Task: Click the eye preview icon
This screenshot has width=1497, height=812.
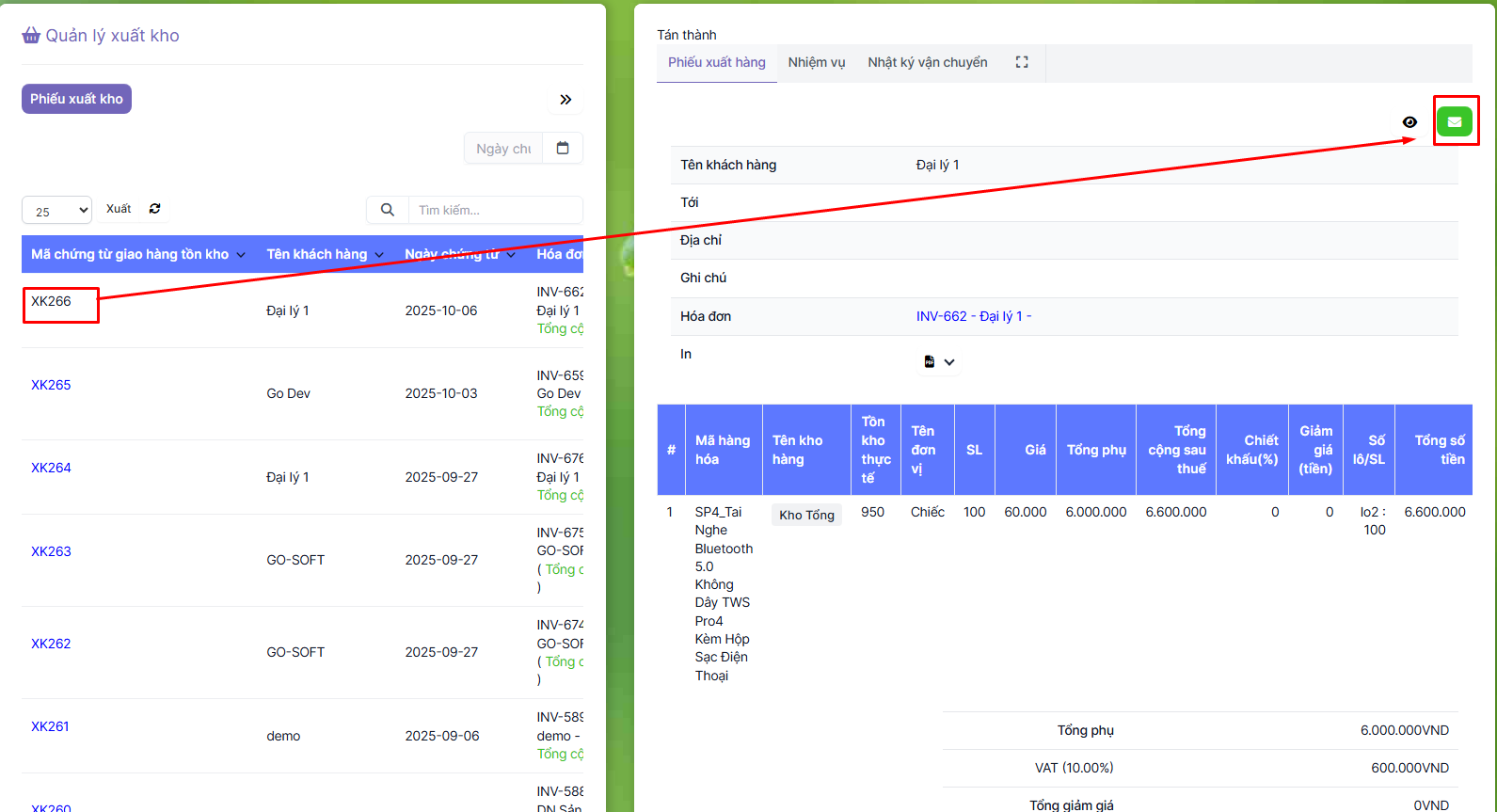Action: 1409,122
